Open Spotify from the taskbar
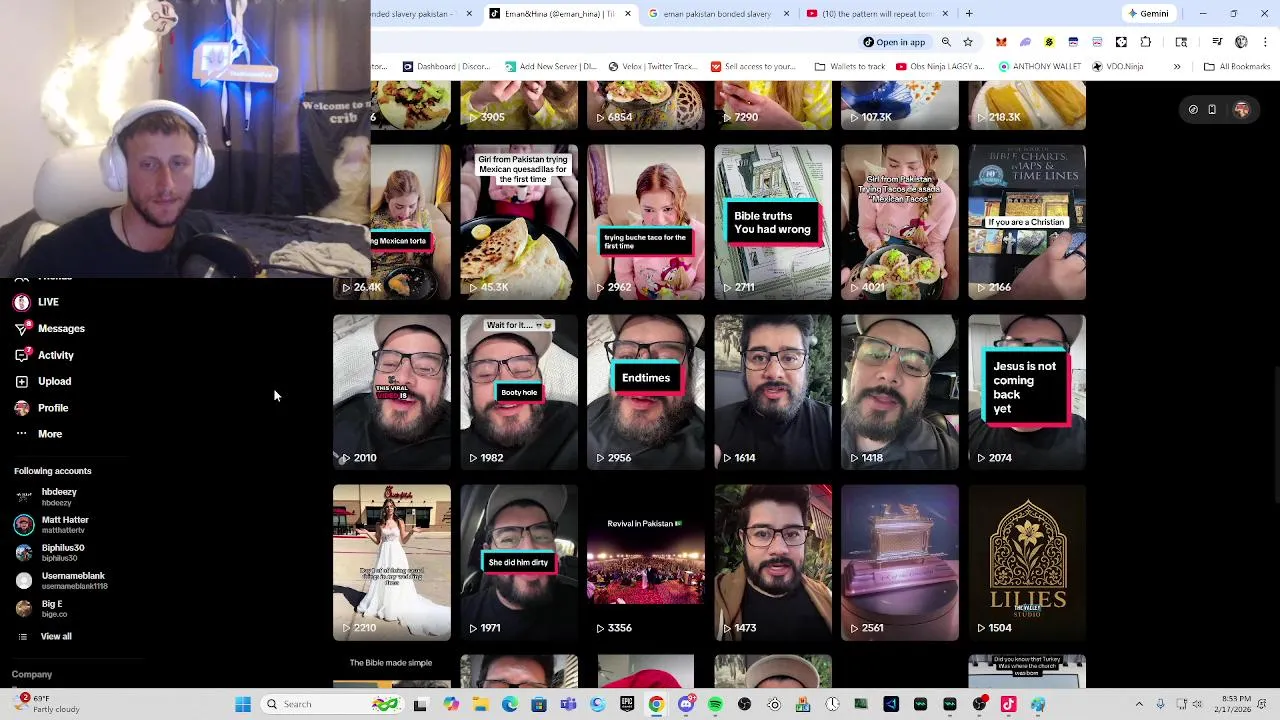 click(715, 704)
